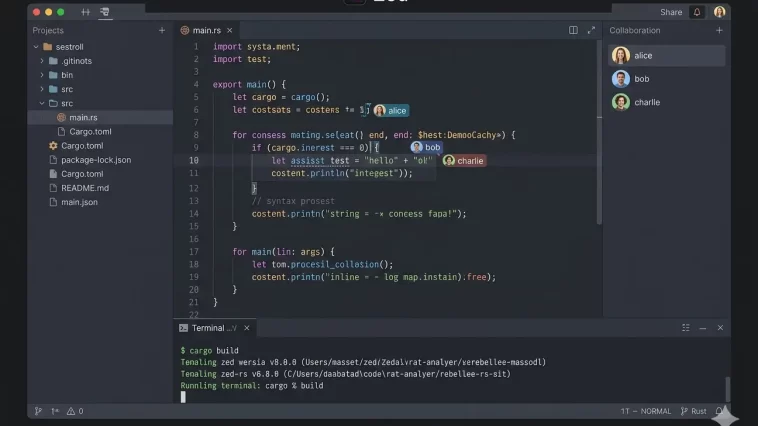Click the alice cursor tag in editor
Image resolution: width=758 pixels, height=426 pixels.
tap(391, 111)
